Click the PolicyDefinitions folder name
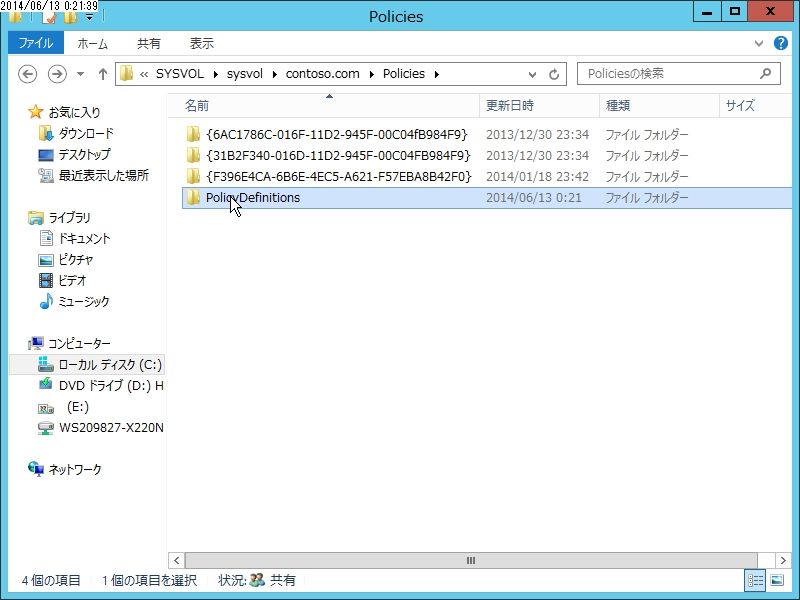This screenshot has width=800, height=600. tap(253, 197)
